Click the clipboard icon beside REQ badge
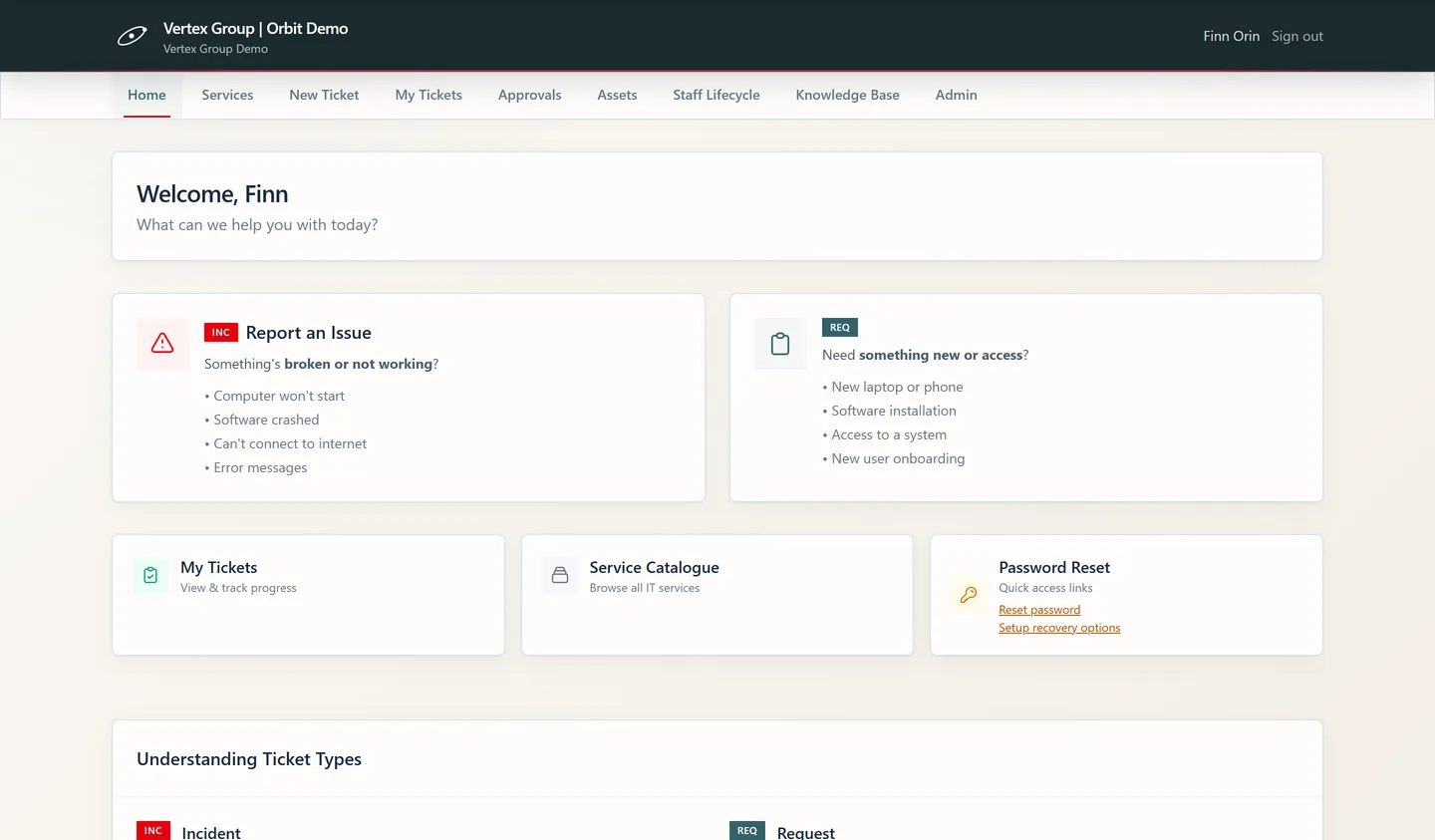This screenshot has height=840, width=1435. 780,344
